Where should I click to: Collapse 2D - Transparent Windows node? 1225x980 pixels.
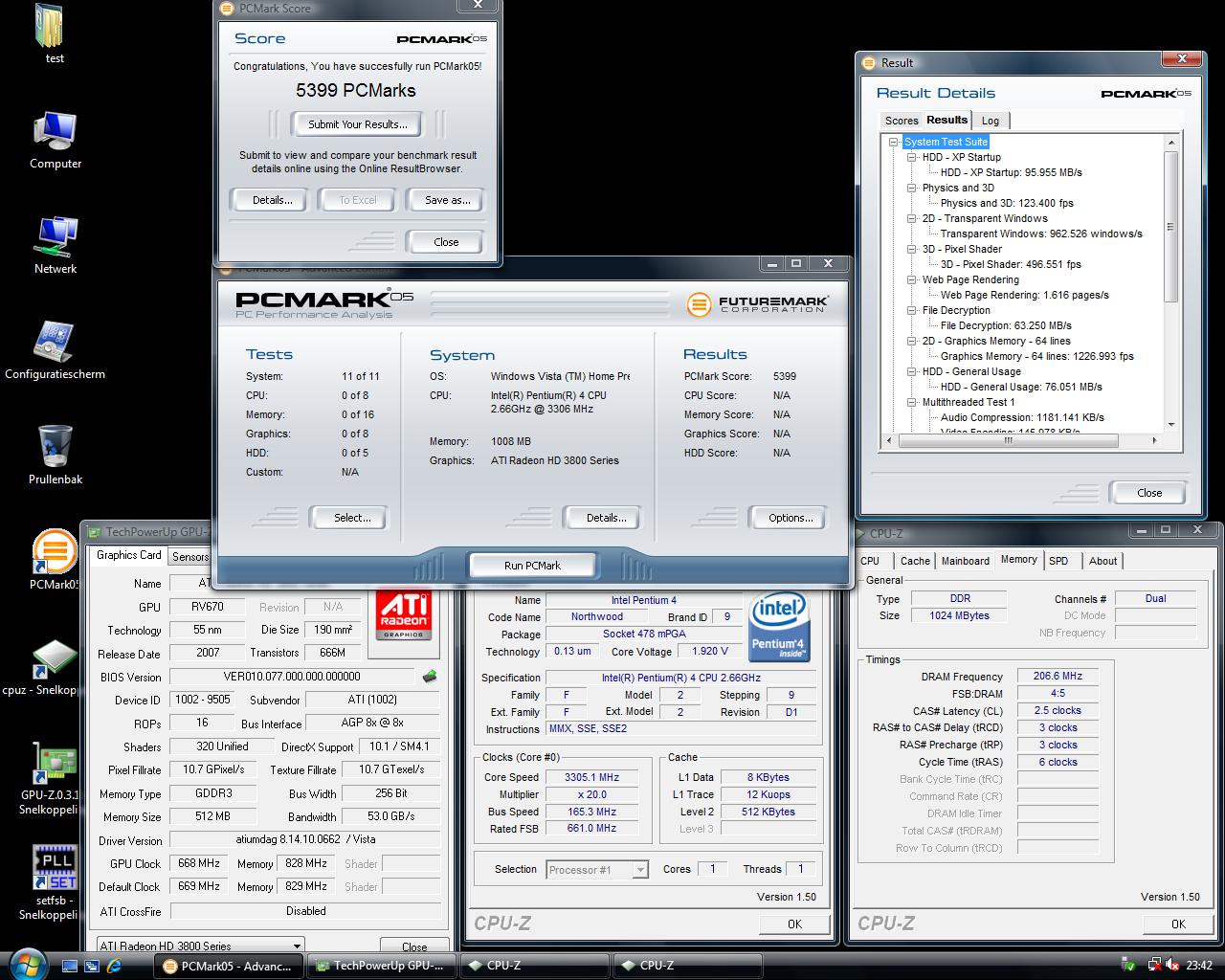click(912, 218)
